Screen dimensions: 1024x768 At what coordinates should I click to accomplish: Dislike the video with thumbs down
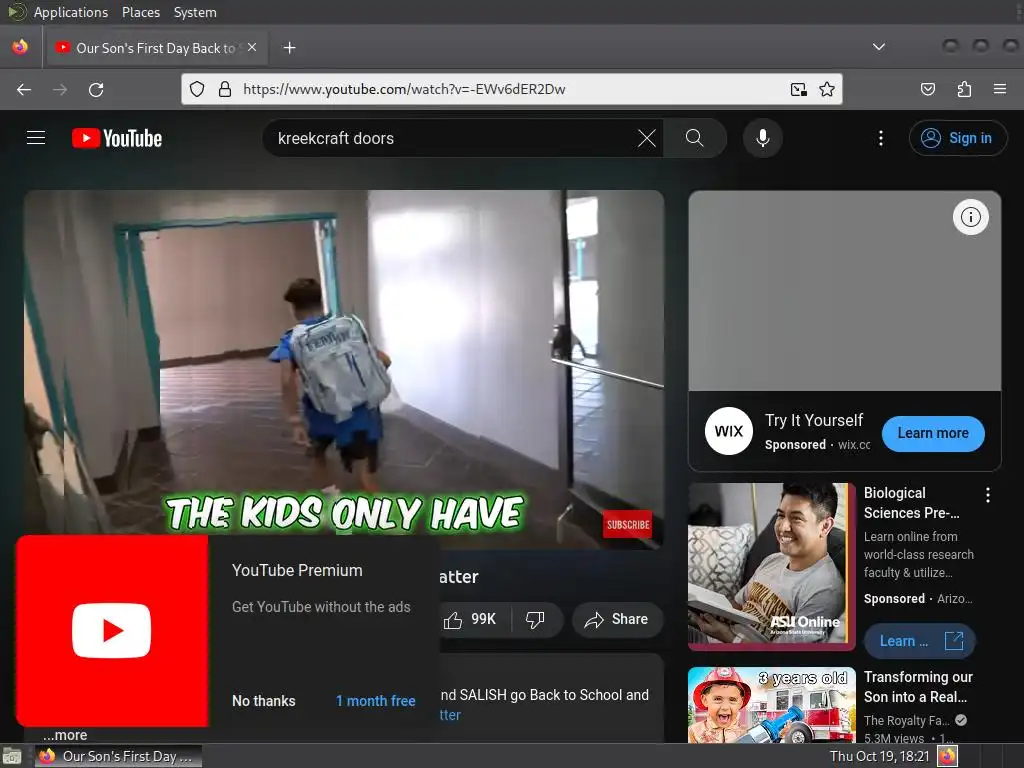[535, 619]
